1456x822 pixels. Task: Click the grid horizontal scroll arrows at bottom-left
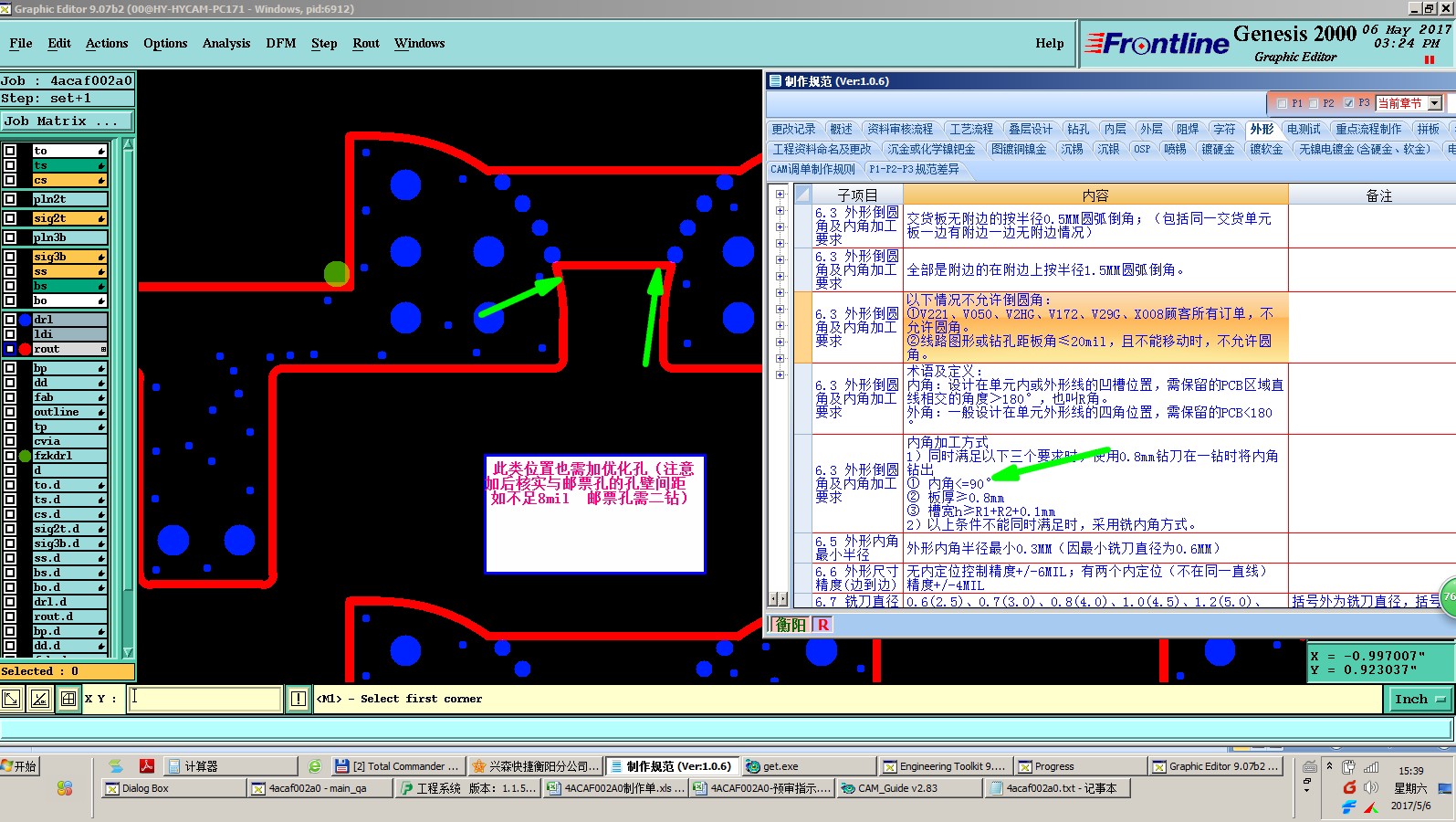coord(778,599)
